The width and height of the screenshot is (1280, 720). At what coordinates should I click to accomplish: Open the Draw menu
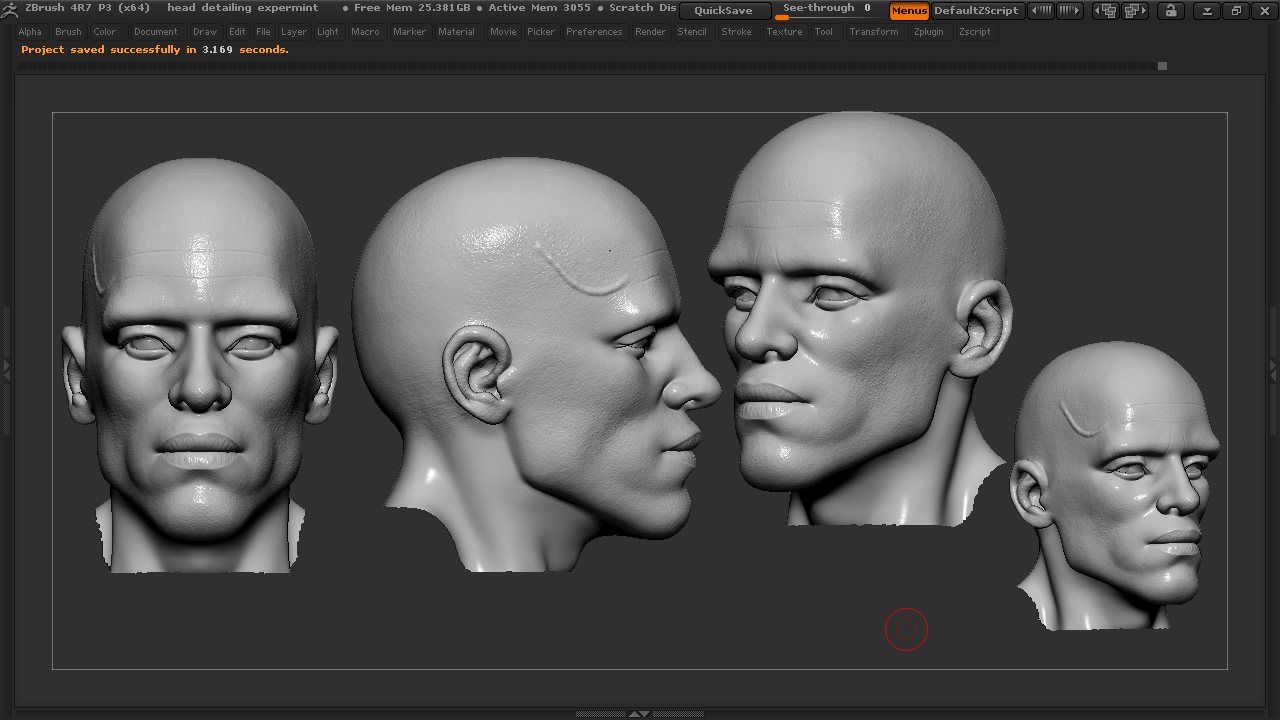point(205,32)
